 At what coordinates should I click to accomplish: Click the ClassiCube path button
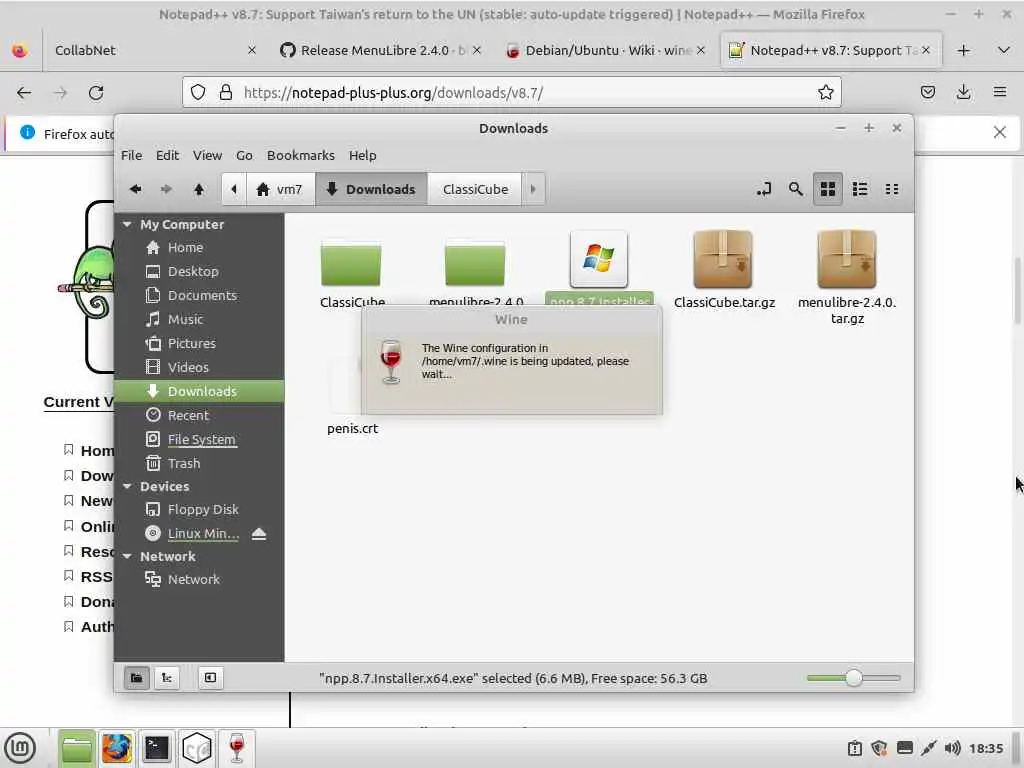475,189
